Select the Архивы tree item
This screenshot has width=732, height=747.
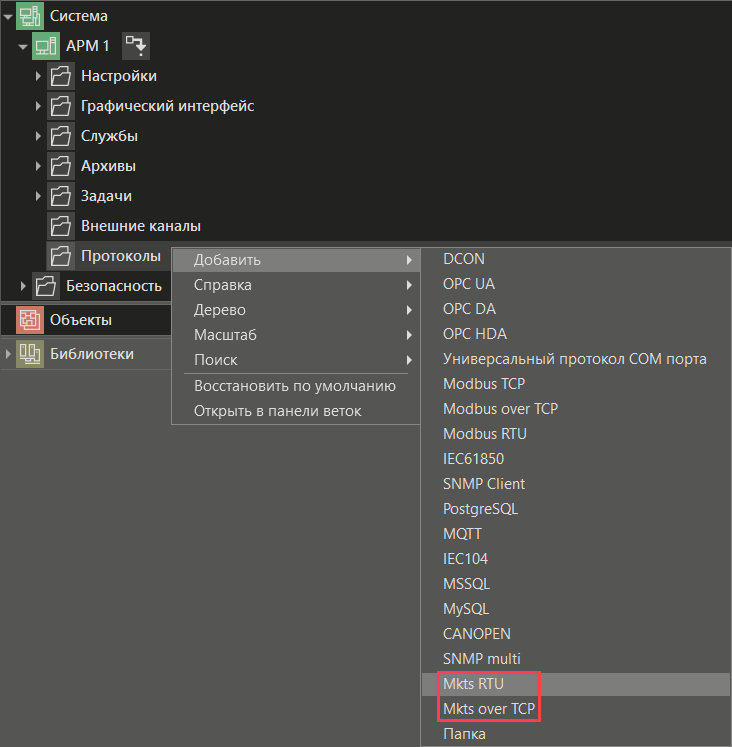tap(108, 166)
